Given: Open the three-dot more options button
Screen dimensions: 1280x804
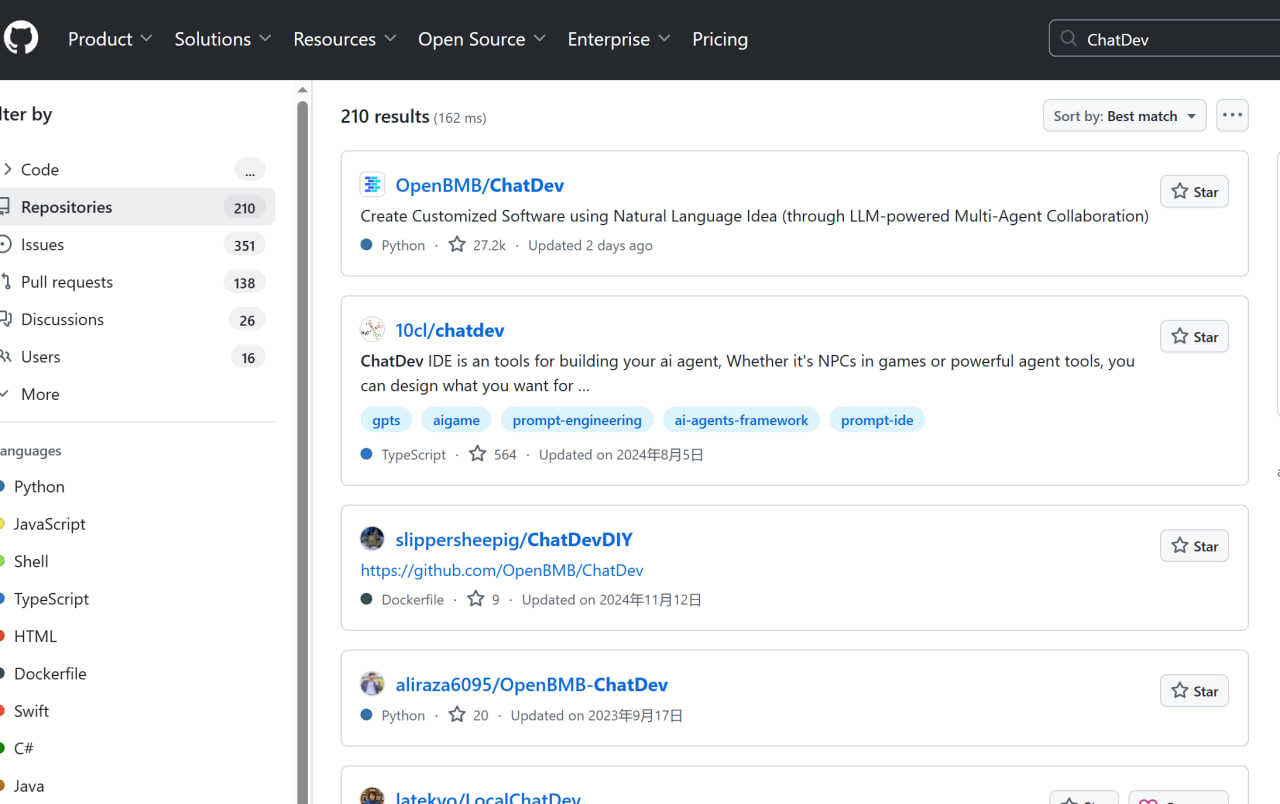Looking at the screenshot, I should [1232, 115].
